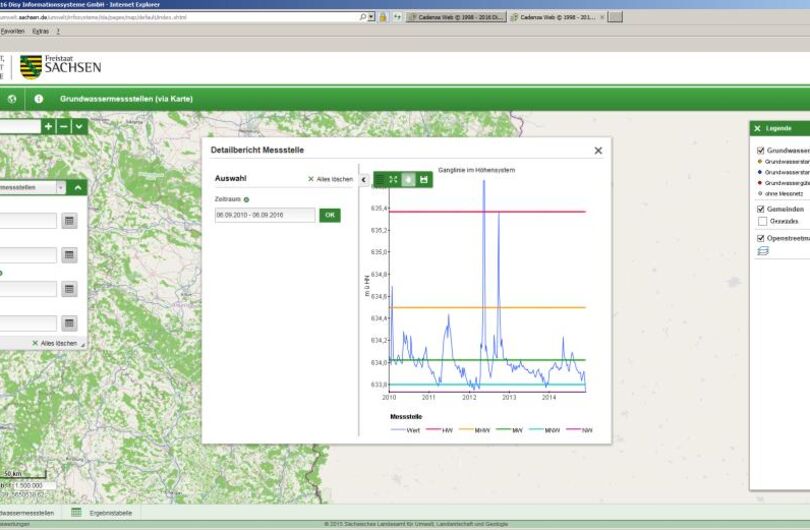Expand the map search chevron dropdown
The height and width of the screenshot is (530, 810).
coord(79,126)
